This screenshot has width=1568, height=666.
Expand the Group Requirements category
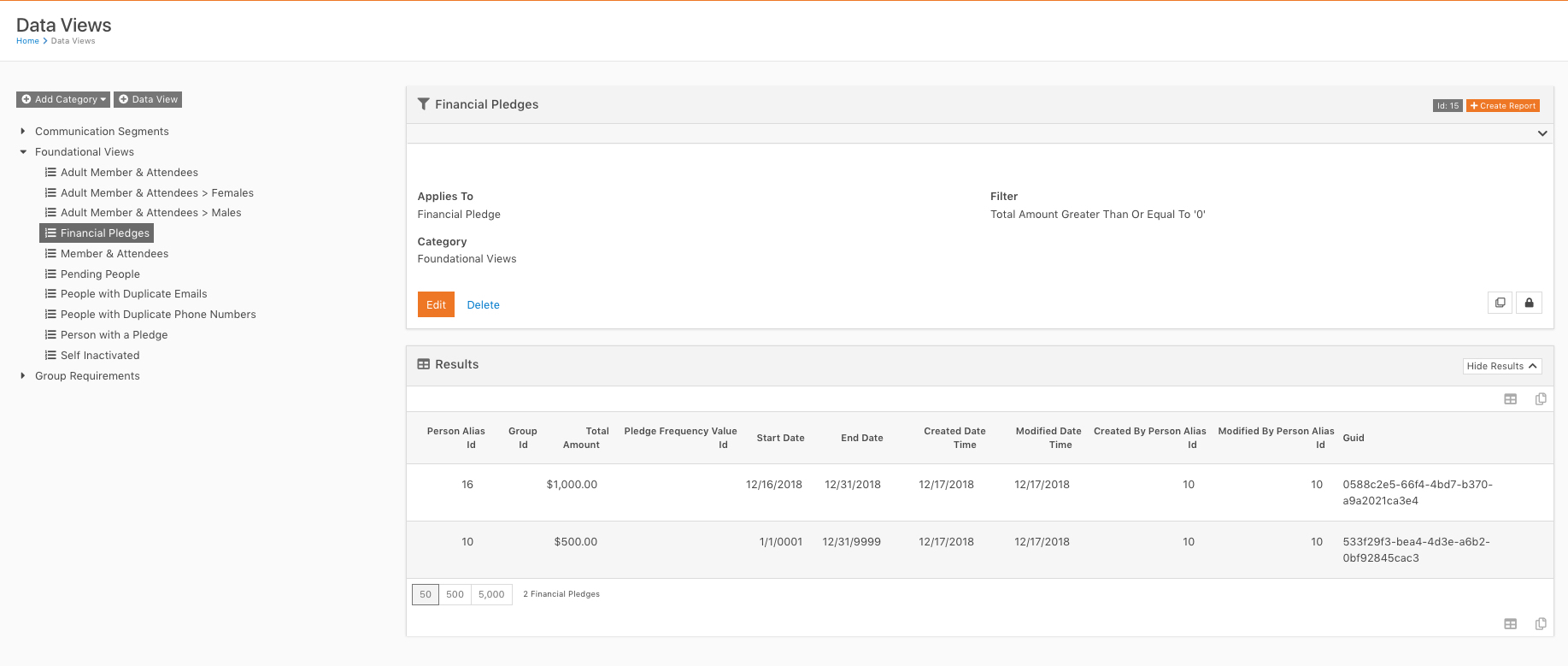(x=23, y=375)
